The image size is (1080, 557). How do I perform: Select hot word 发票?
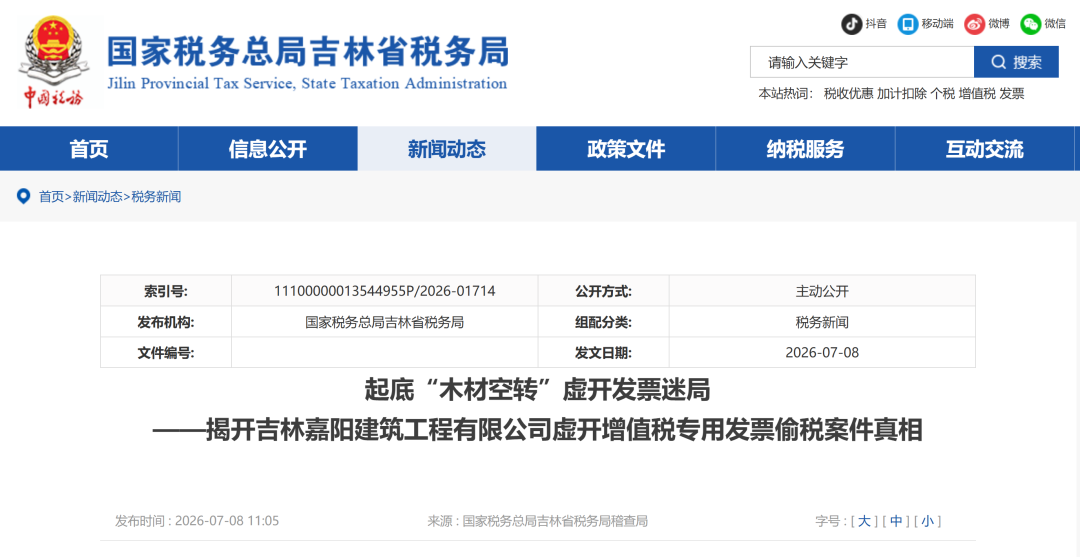coord(1012,94)
